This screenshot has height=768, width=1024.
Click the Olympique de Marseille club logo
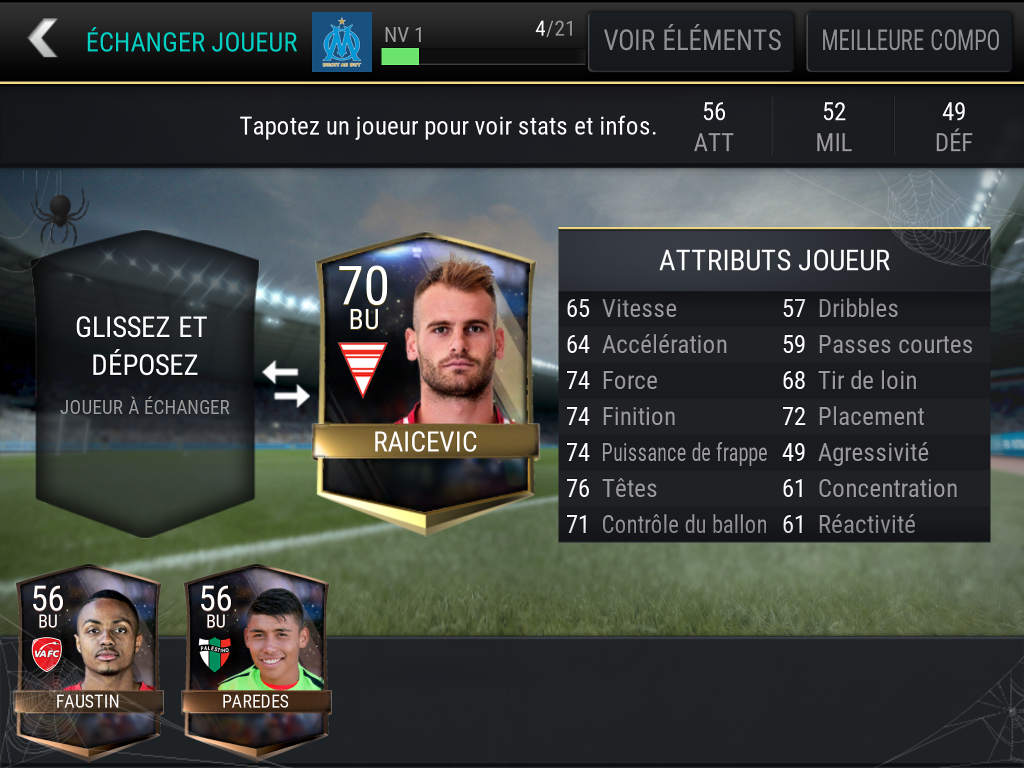pos(342,42)
